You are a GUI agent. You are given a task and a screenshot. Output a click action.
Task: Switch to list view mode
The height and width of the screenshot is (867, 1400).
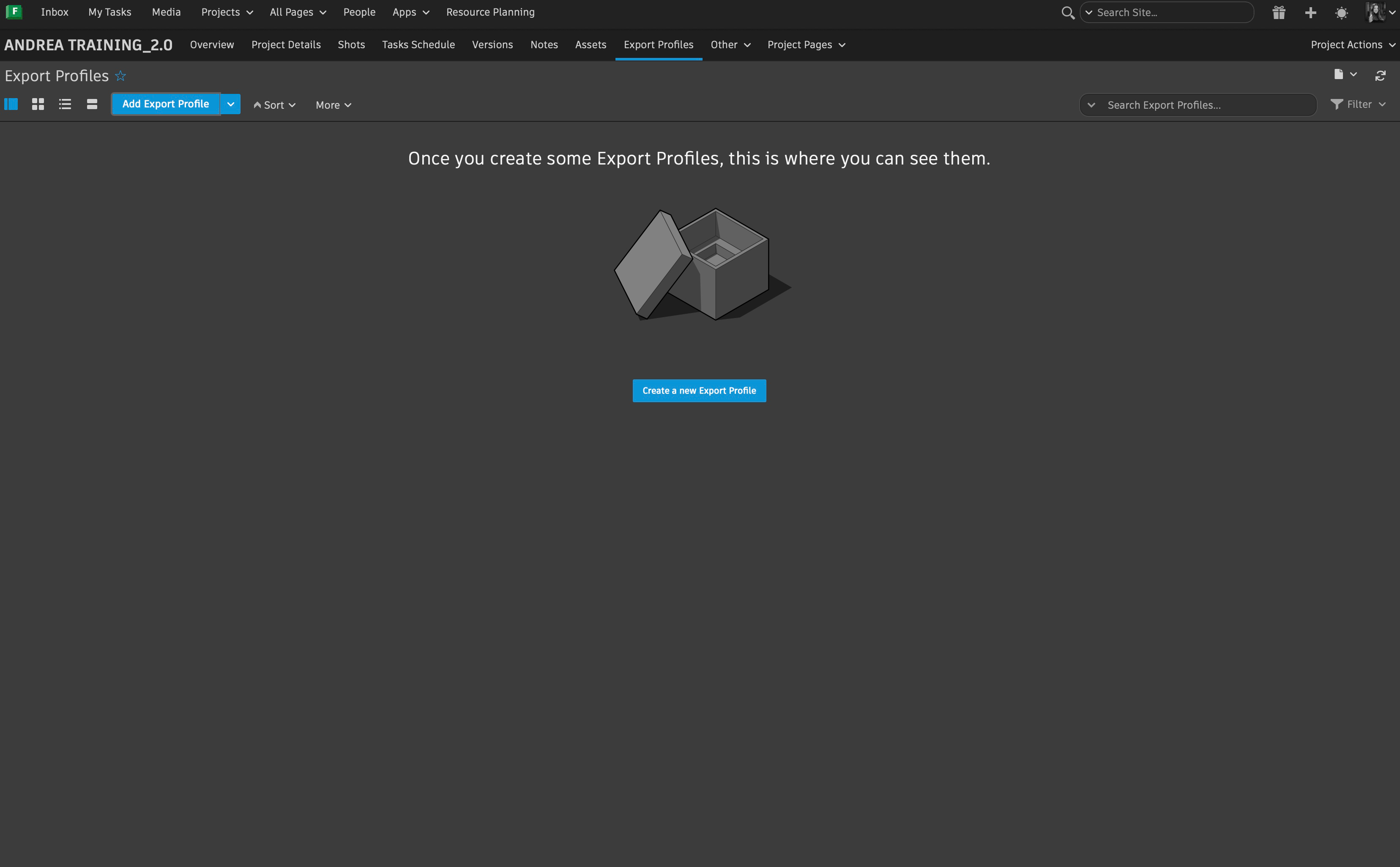click(x=65, y=104)
